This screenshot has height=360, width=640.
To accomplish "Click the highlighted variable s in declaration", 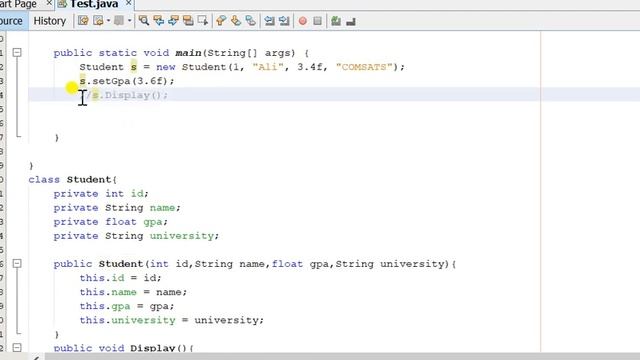I will 134,67.
